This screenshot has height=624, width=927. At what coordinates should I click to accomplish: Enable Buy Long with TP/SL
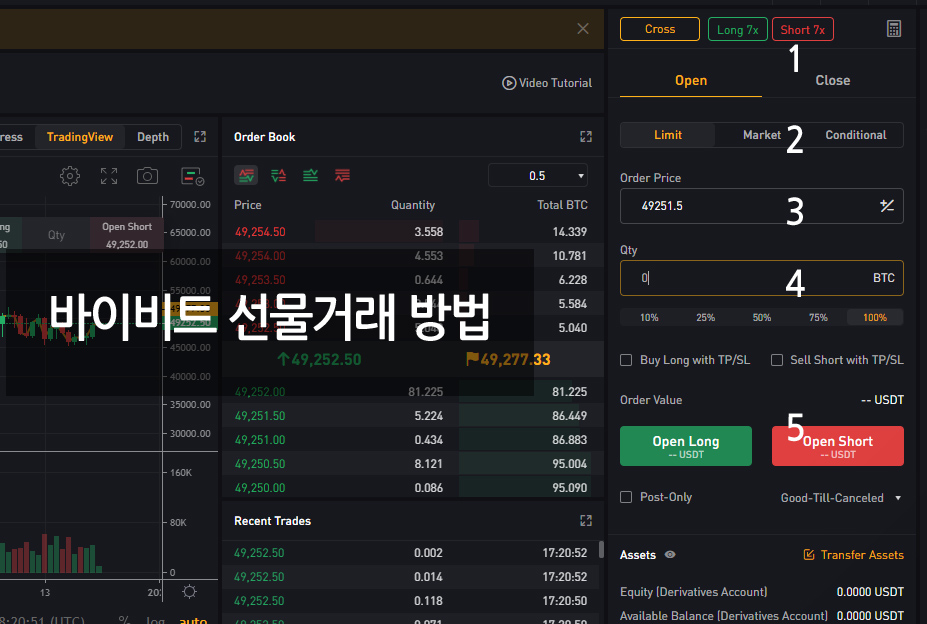point(626,360)
